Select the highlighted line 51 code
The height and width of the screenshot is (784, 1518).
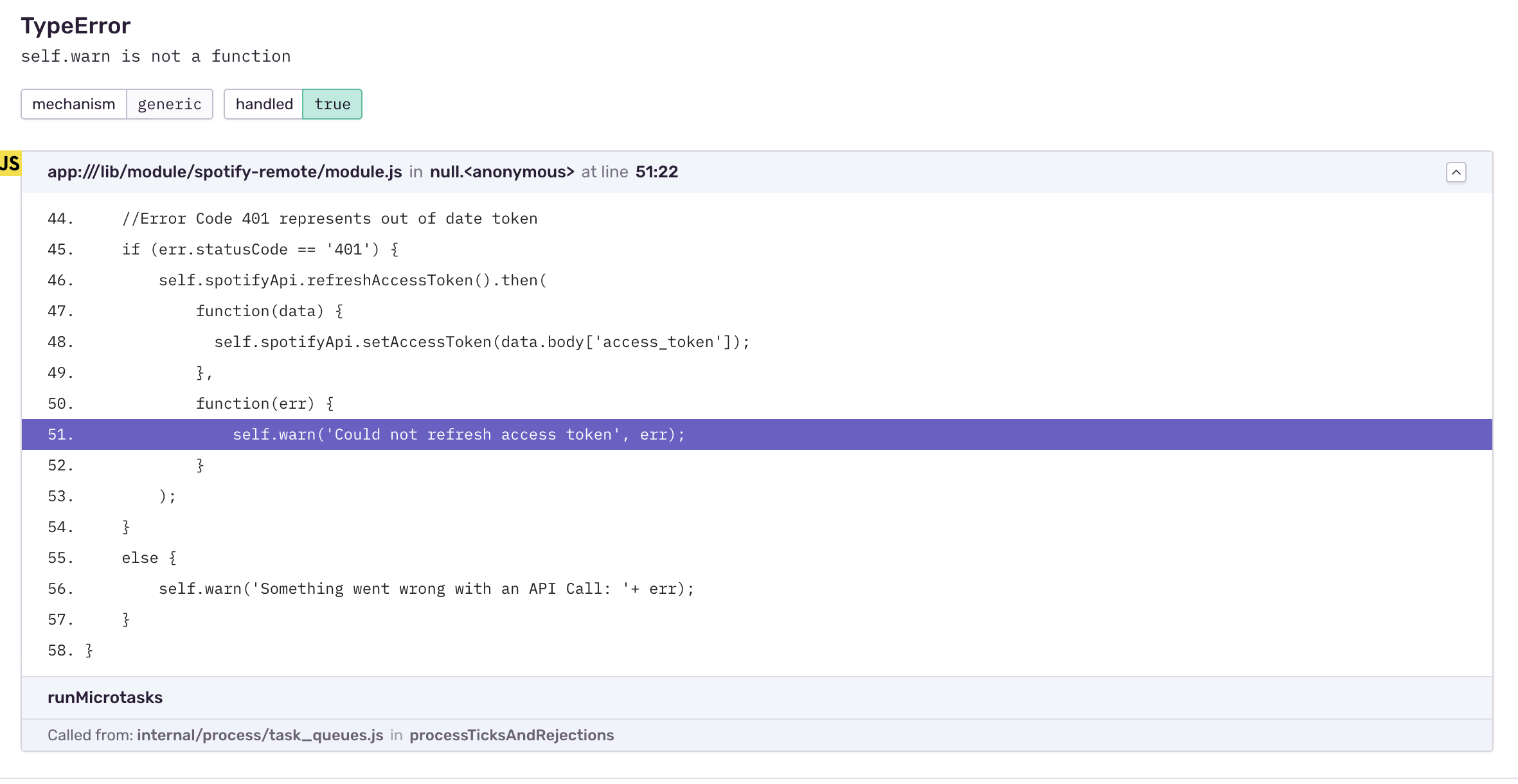coord(458,434)
